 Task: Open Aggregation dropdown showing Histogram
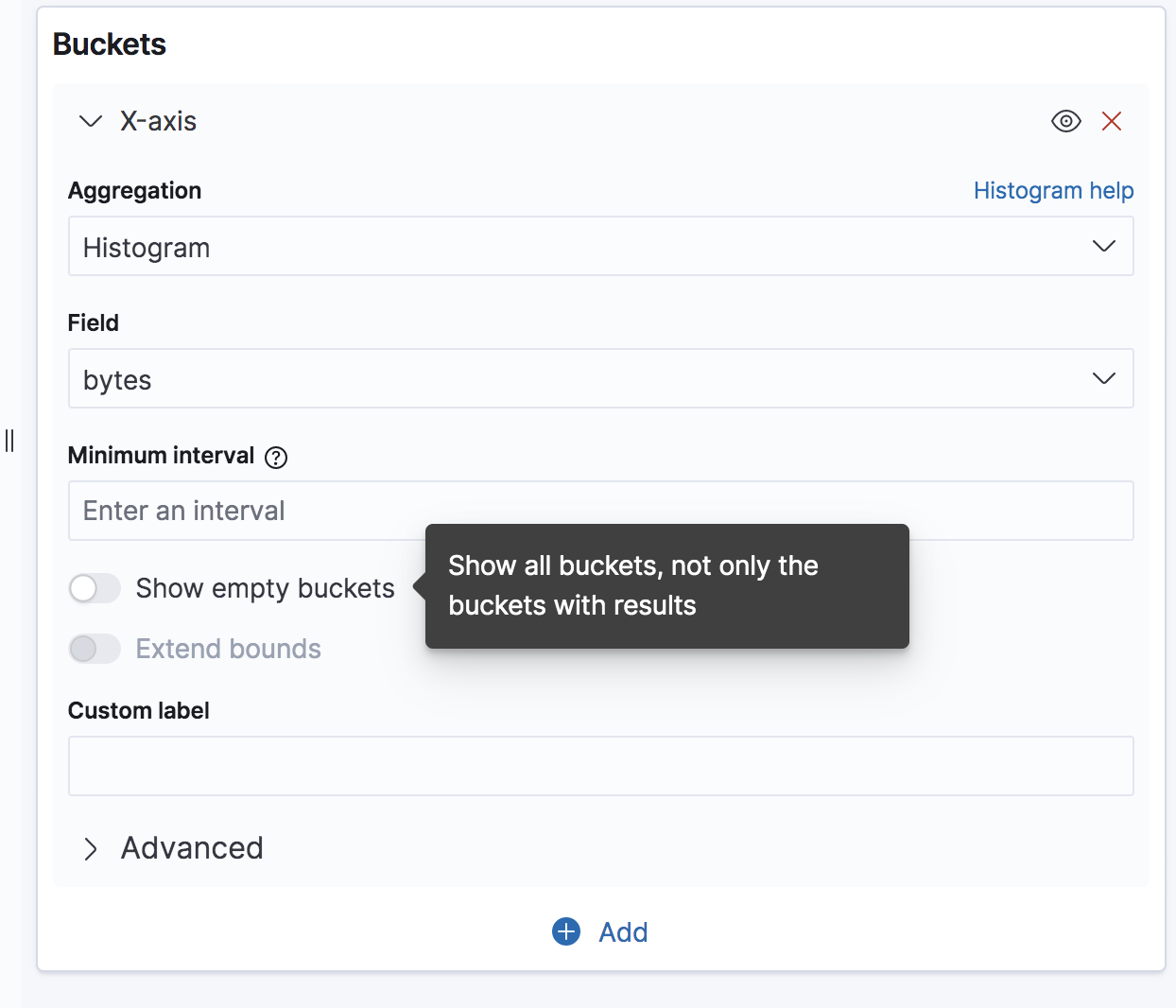coord(567,247)
